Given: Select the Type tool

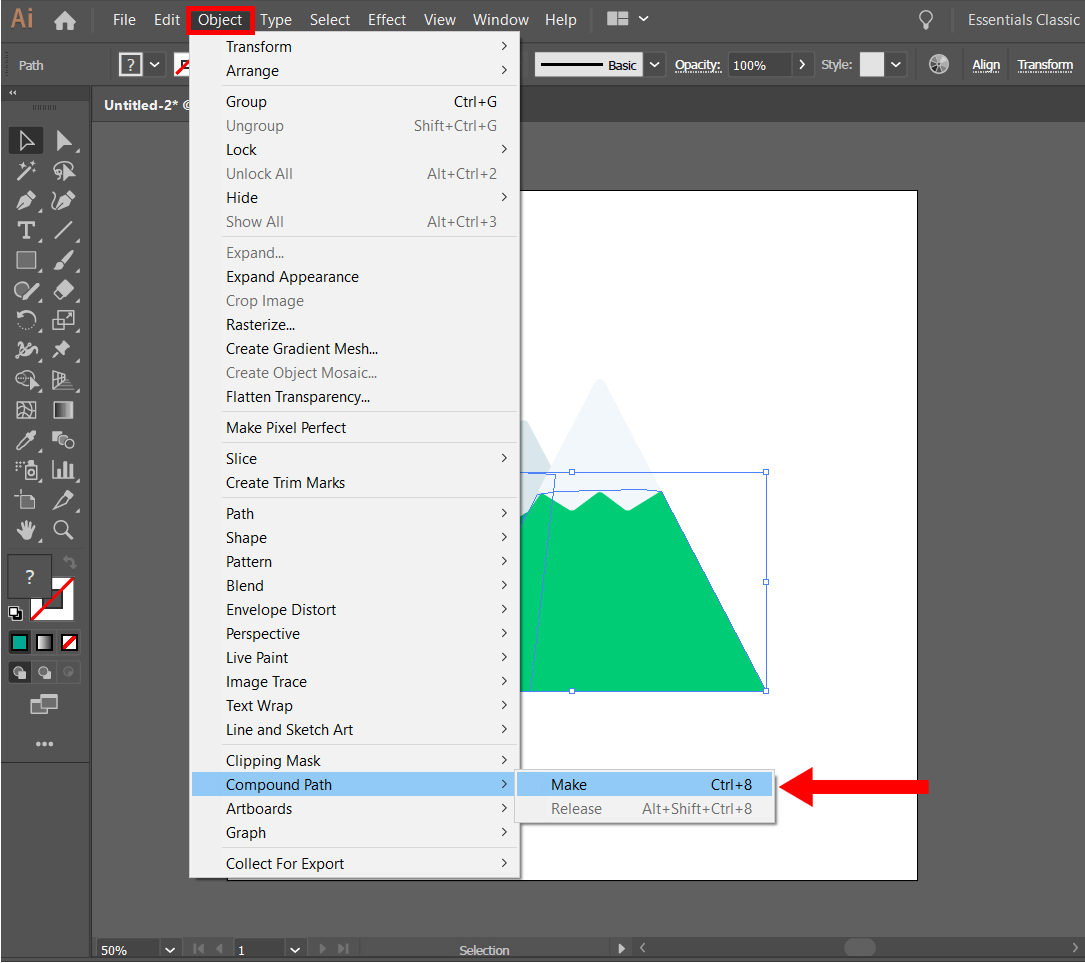Looking at the screenshot, I should pos(26,230).
